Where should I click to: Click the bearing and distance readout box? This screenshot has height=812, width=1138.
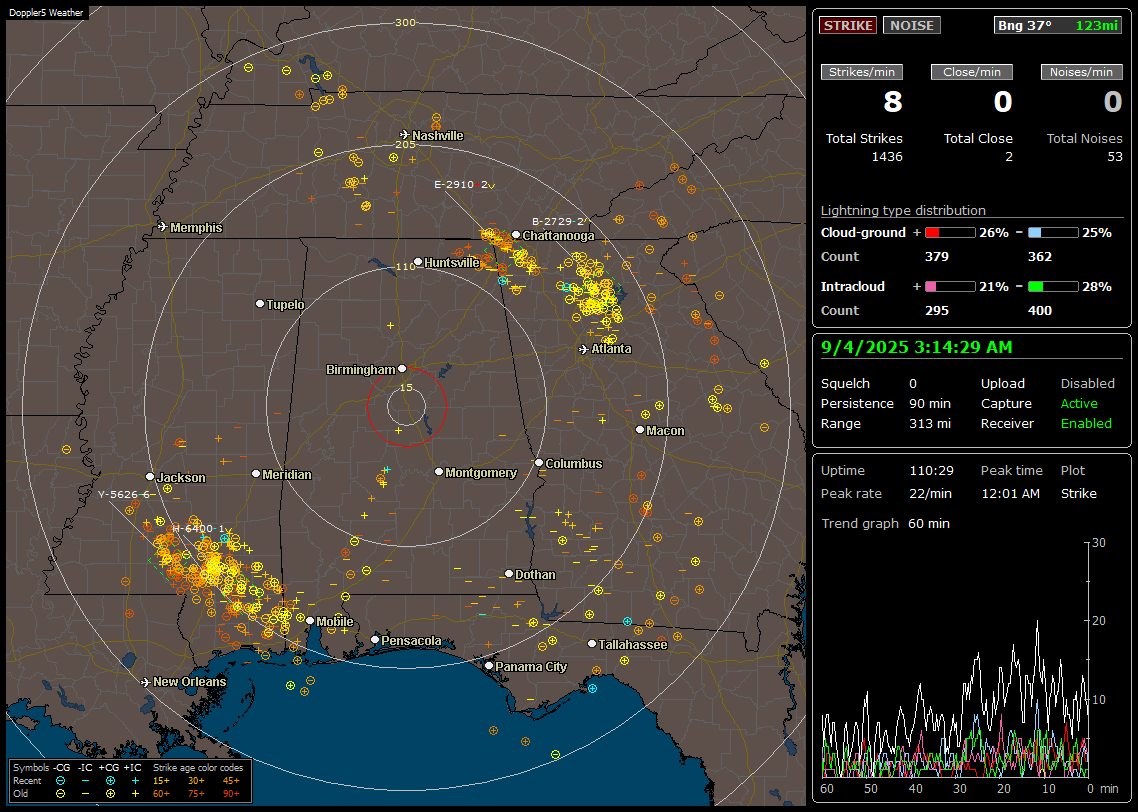(1057, 25)
